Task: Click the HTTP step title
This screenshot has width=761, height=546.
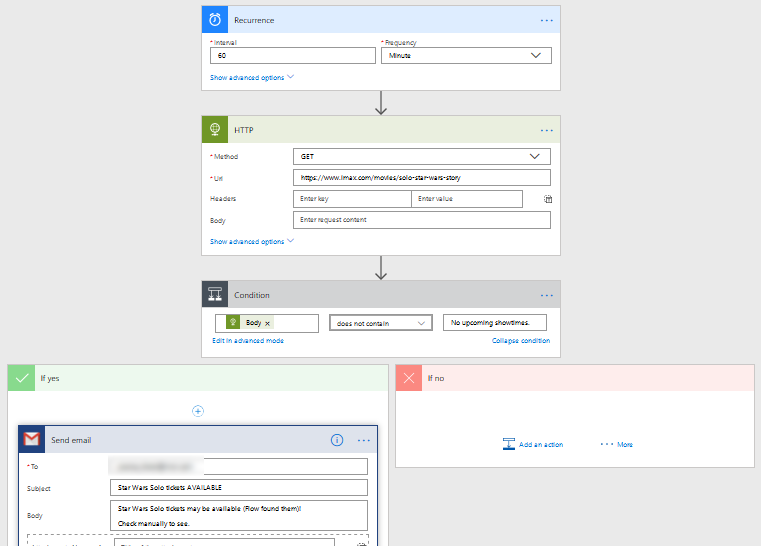Action: pyautogui.click(x=244, y=130)
